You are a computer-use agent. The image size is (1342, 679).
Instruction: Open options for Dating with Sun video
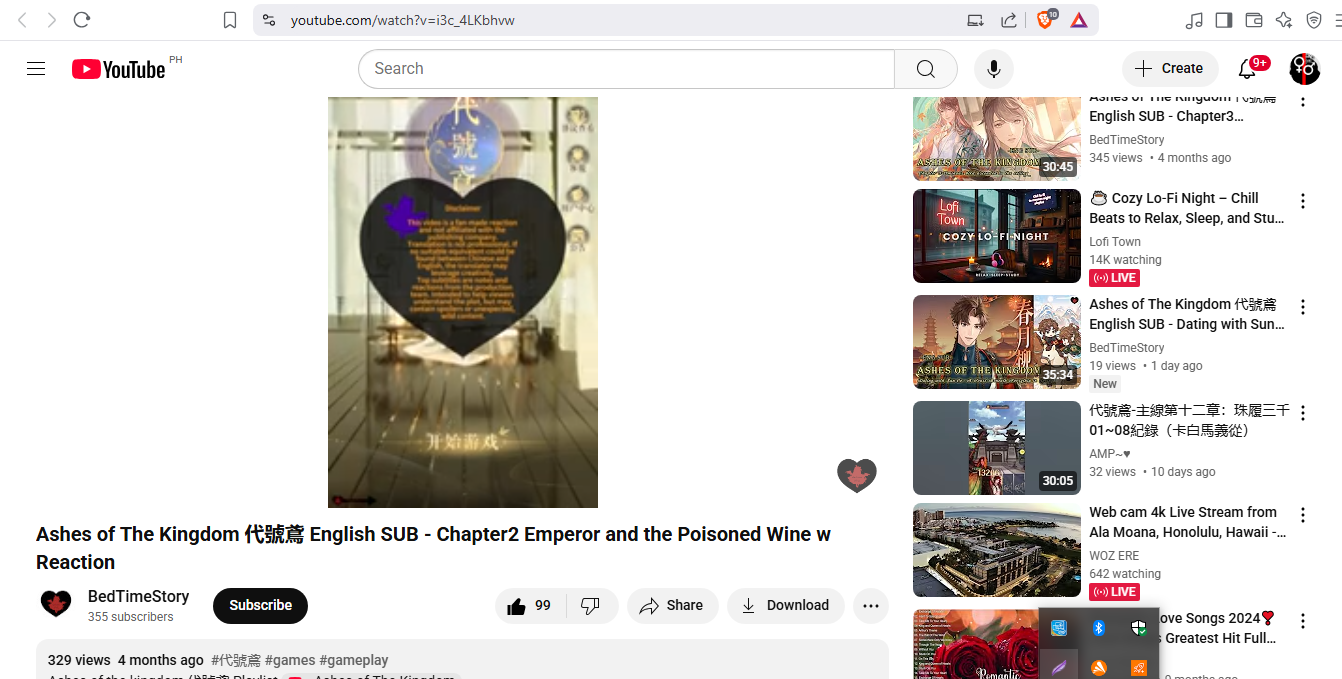pos(1302,307)
